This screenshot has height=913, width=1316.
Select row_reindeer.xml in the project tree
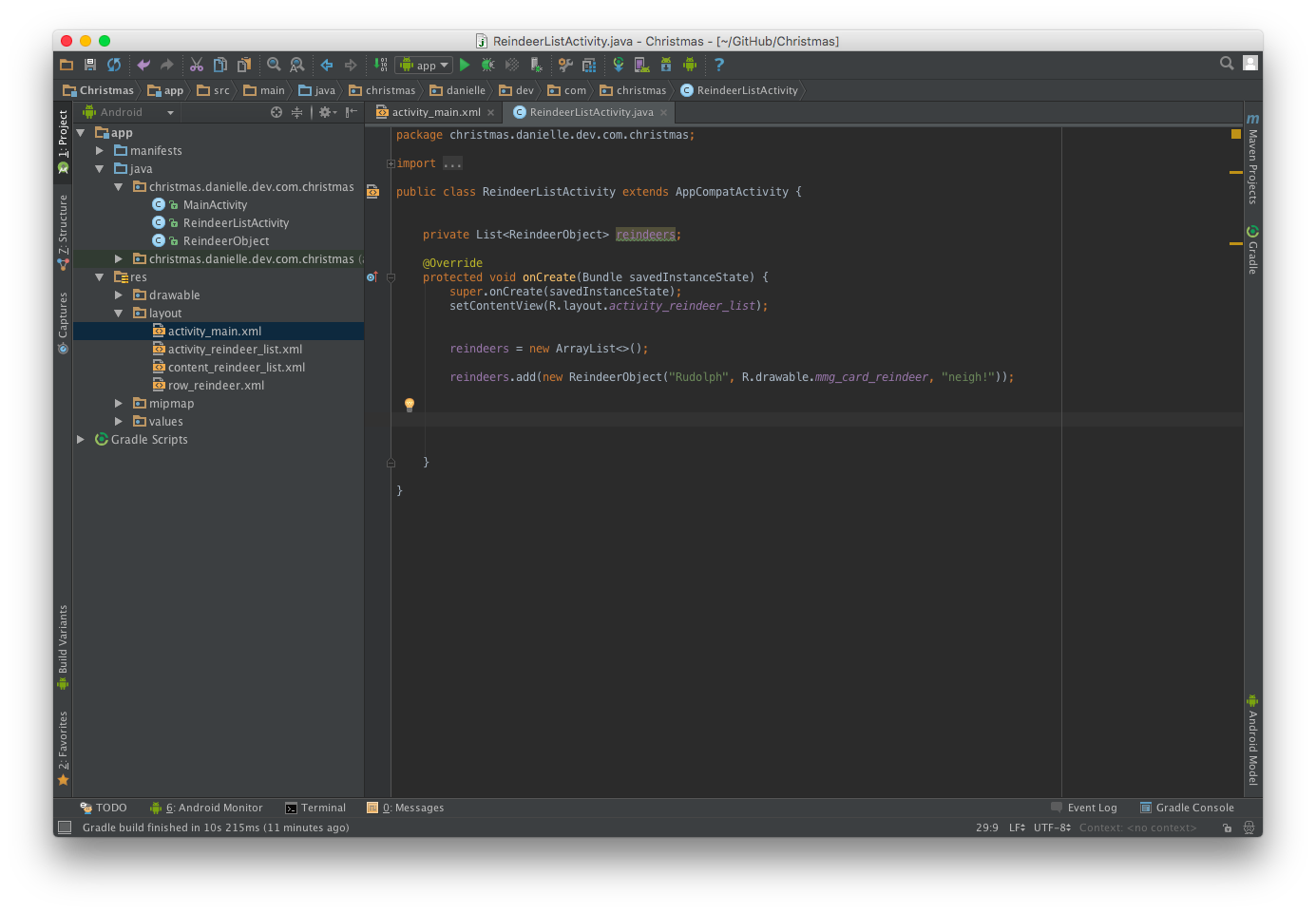[x=216, y=386]
